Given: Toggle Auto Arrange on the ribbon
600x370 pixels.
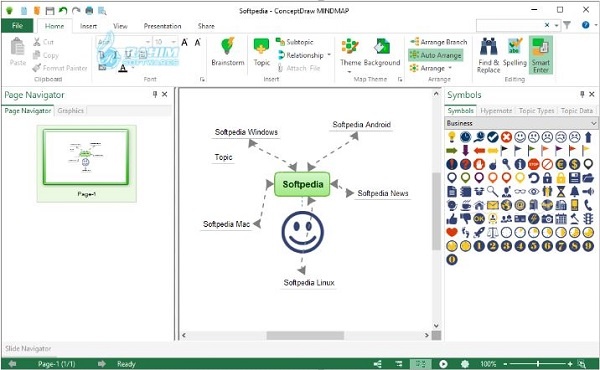Looking at the screenshot, I should [x=436, y=55].
